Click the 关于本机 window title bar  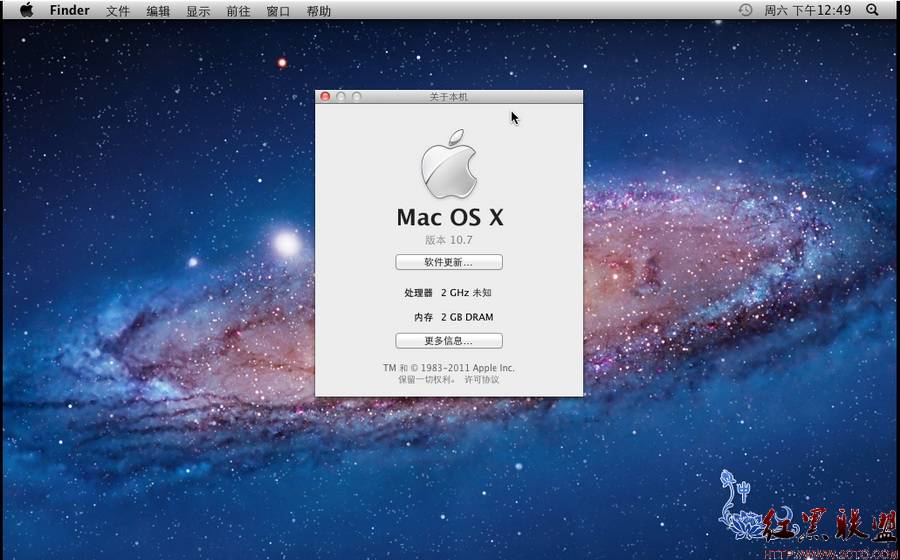point(449,97)
